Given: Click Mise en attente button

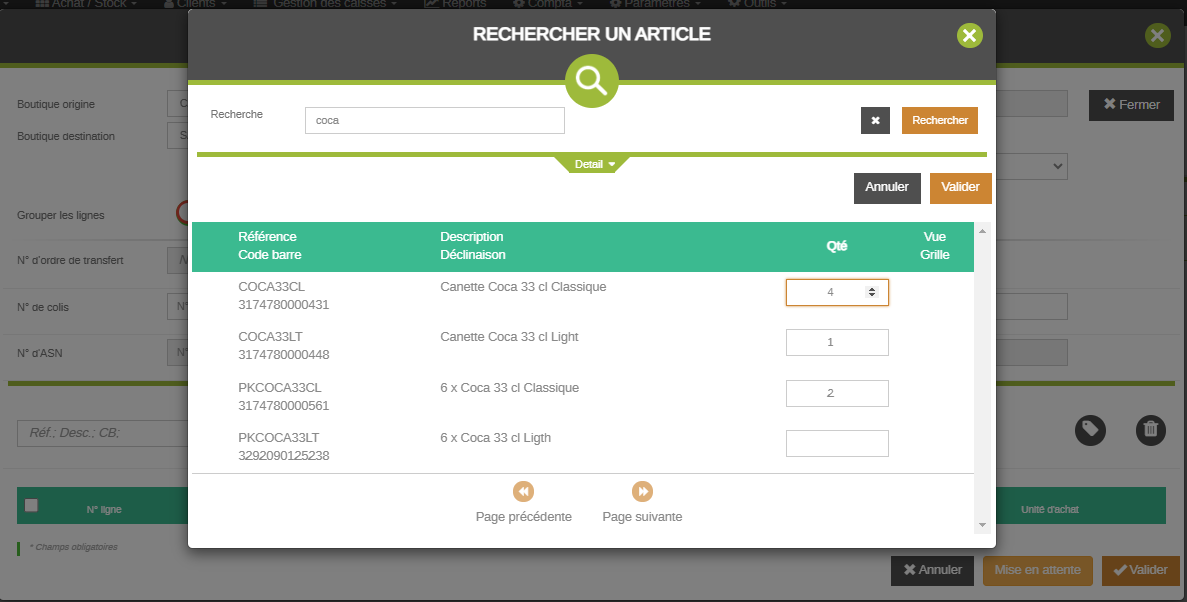Looking at the screenshot, I should point(1038,570).
